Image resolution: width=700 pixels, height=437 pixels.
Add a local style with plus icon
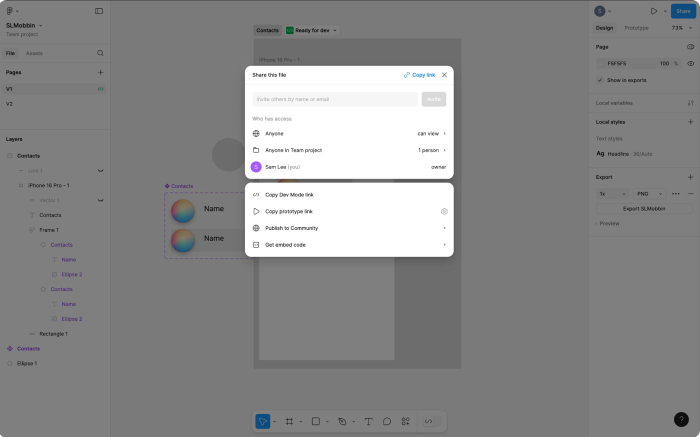coord(691,122)
